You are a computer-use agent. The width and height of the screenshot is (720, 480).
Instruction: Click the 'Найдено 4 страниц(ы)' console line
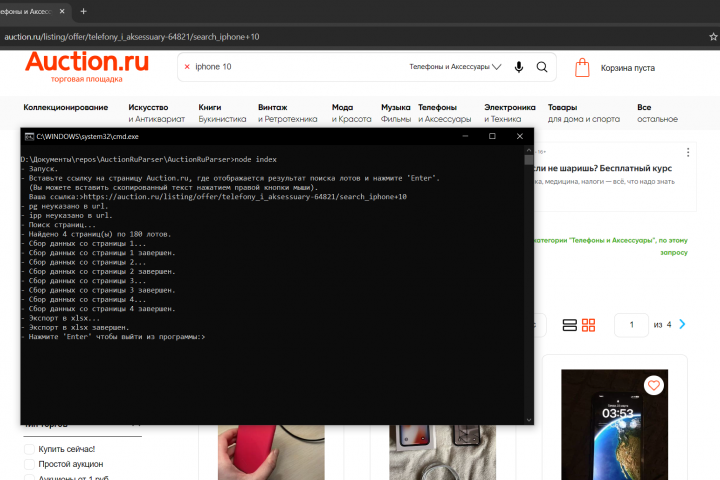click(x=100, y=234)
